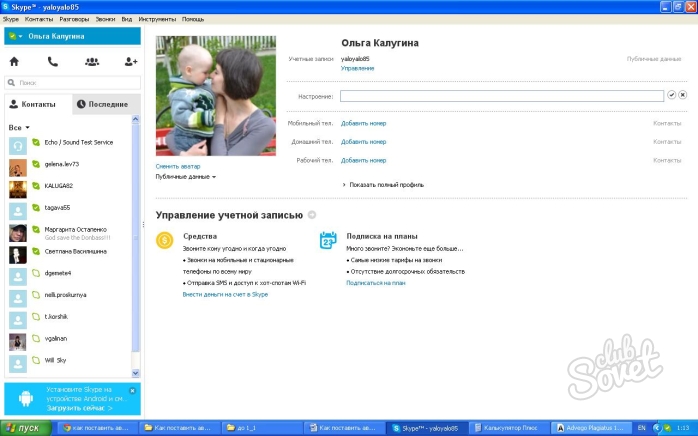Image resolution: width=698 pixels, height=436 pixels.
Task: Open the Звонки menu
Action: point(104,19)
